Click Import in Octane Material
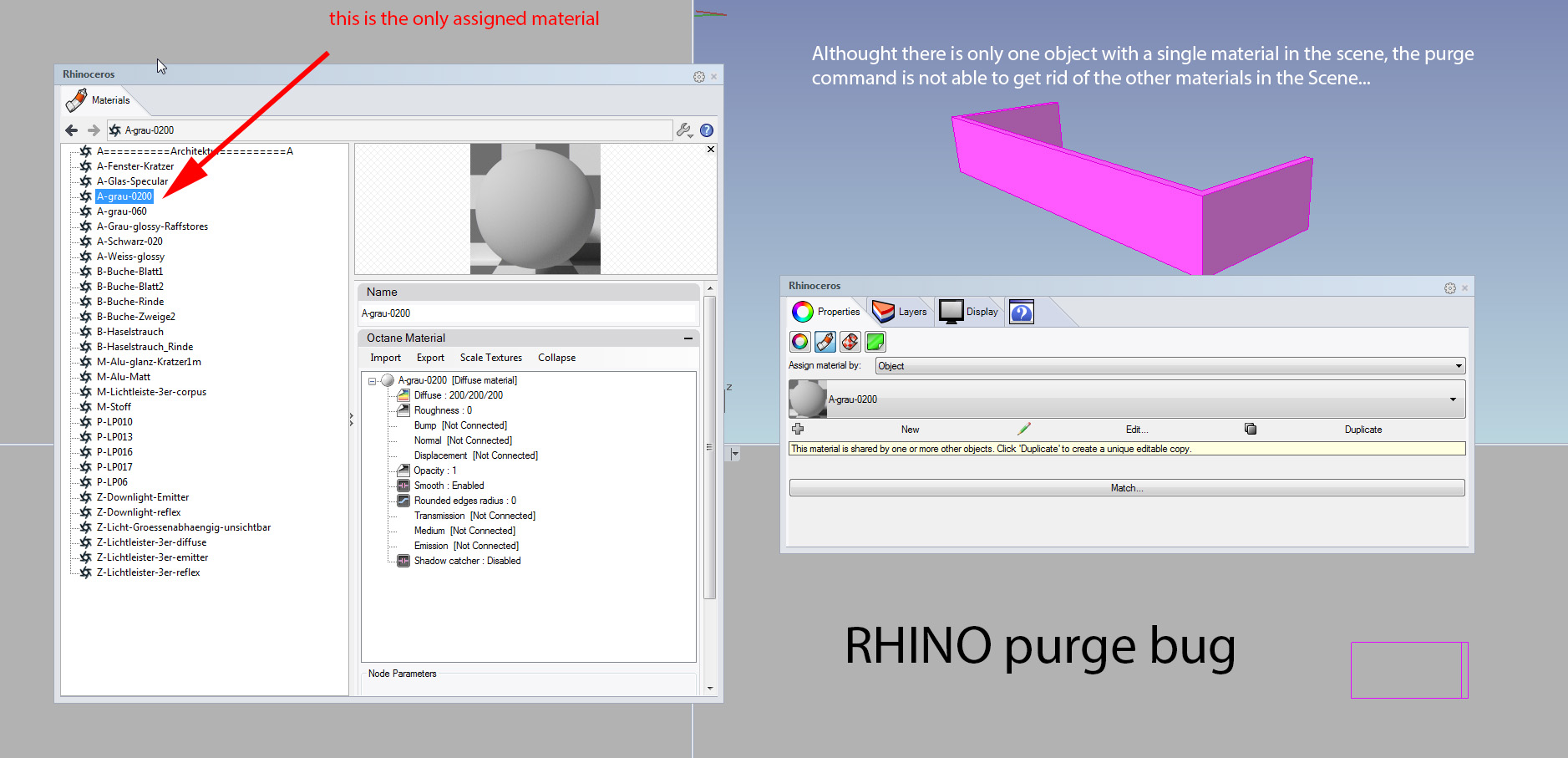The height and width of the screenshot is (758, 1568). (x=386, y=358)
